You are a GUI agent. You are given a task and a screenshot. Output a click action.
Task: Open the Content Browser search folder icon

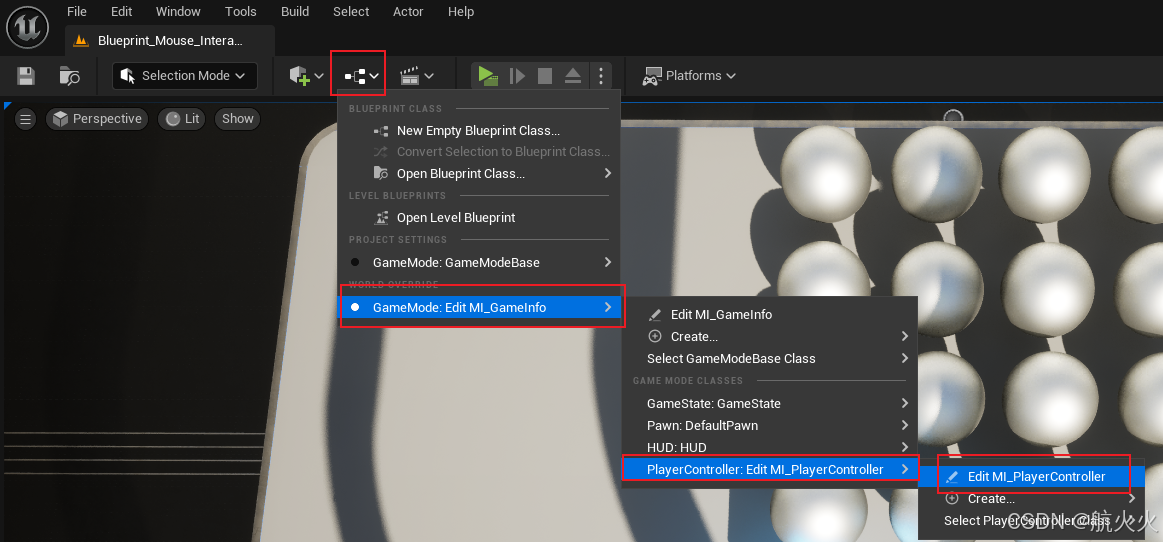pyautogui.click(x=70, y=76)
